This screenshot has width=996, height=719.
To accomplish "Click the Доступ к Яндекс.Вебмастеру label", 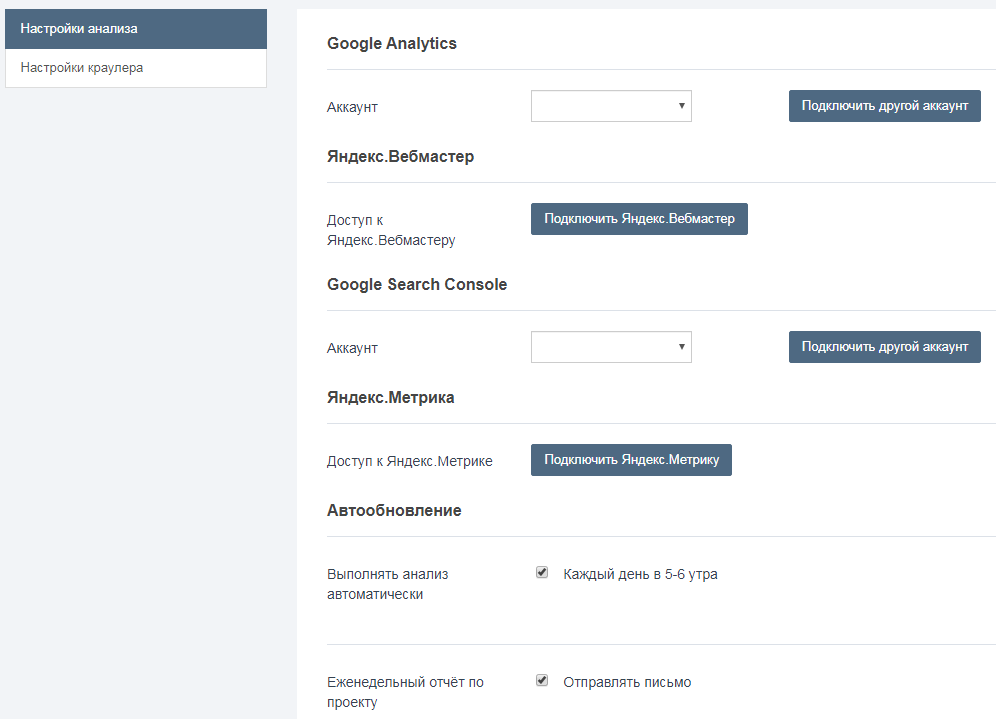I will 391,230.
